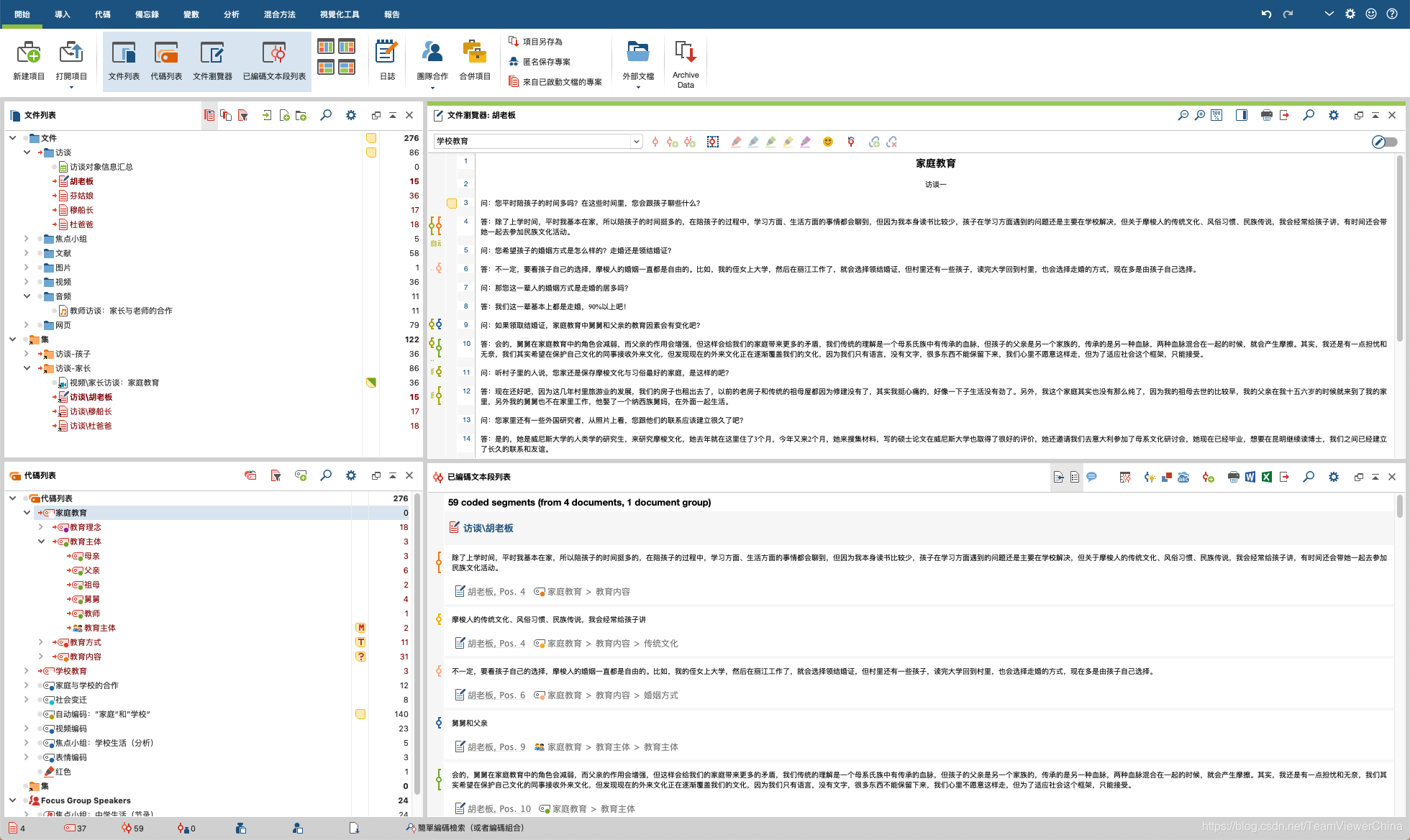Open the 分析 menu tab
This screenshot has width=1410, height=840.
click(231, 14)
